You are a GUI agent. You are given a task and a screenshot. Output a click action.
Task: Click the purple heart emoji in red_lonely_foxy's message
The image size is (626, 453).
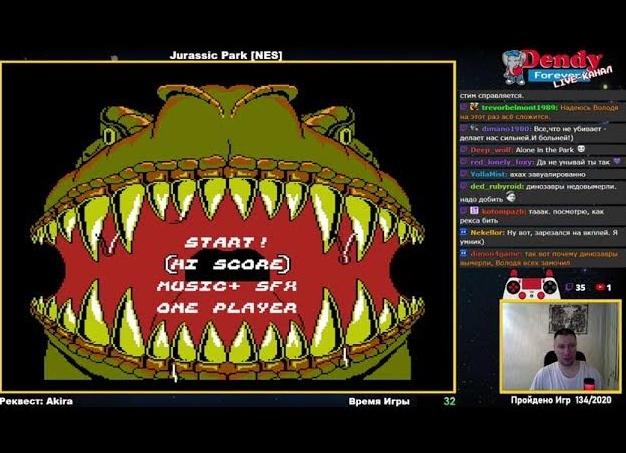[x=617, y=161]
